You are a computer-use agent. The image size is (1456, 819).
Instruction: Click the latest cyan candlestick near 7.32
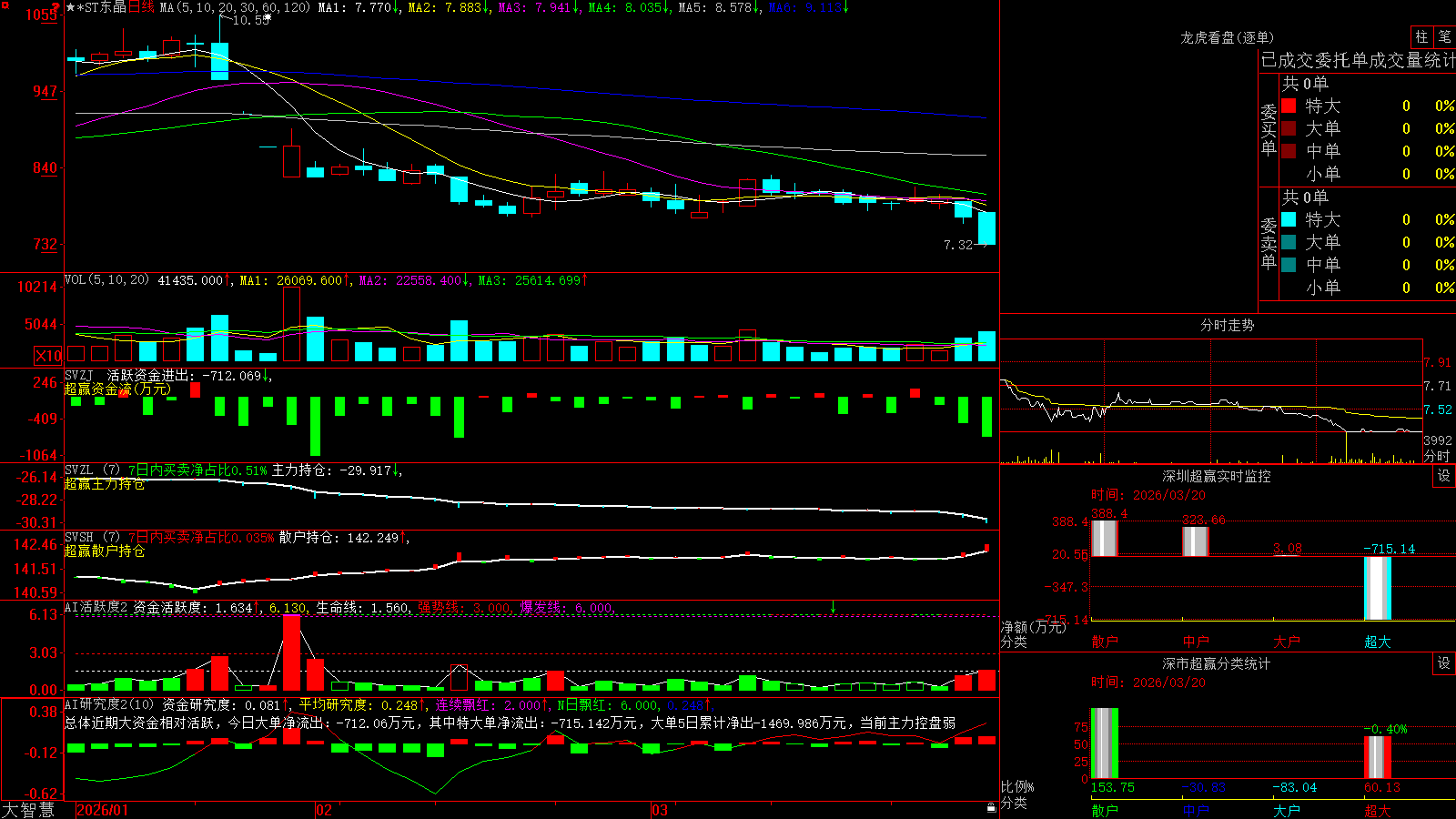(x=986, y=227)
